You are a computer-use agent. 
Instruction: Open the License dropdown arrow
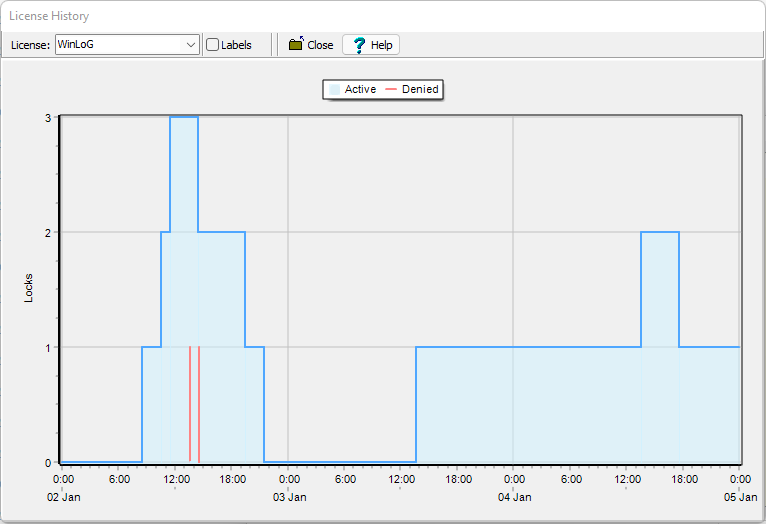[191, 45]
